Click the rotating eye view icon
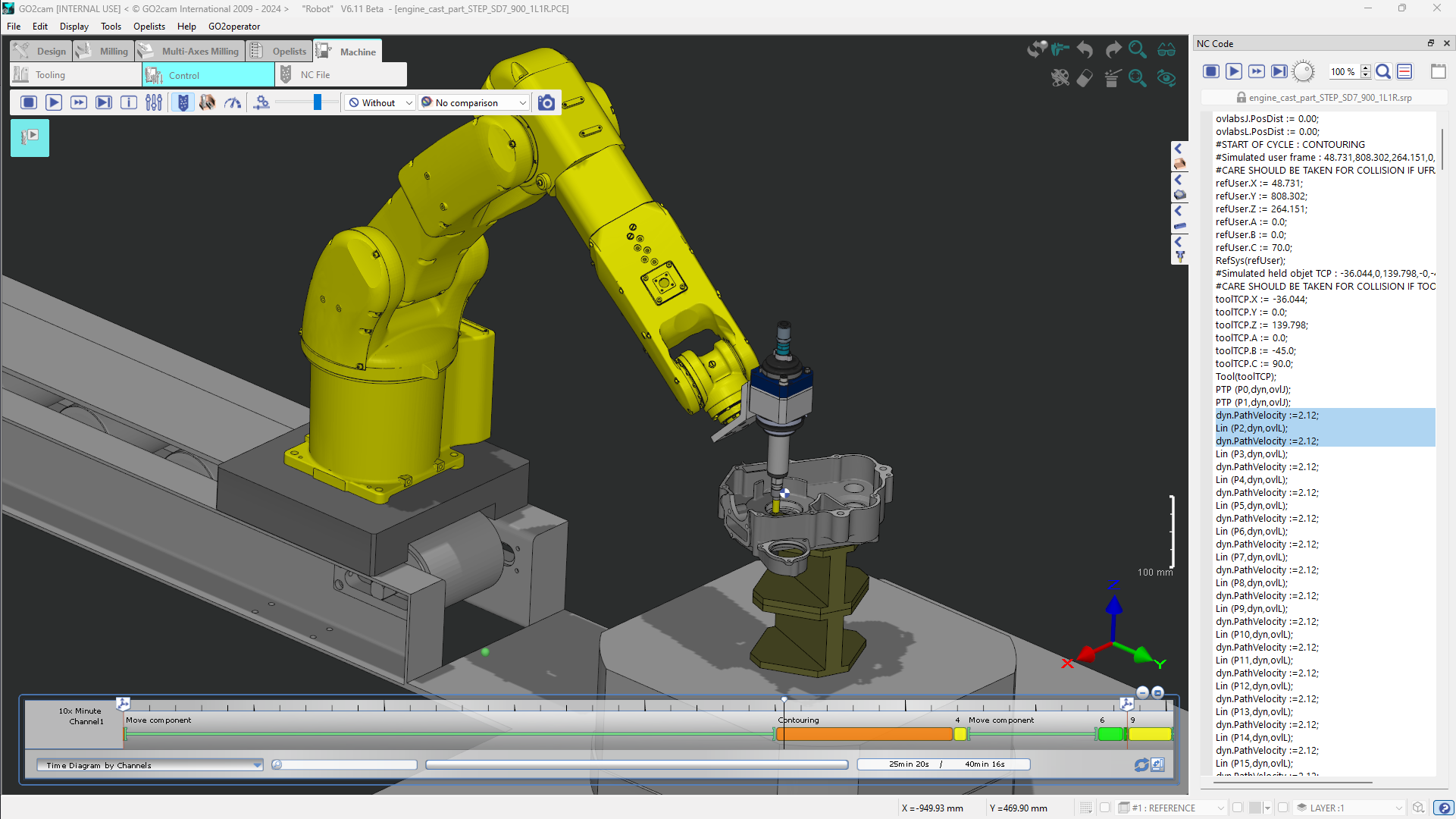The width and height of the screenshot is (1456, 819). [1166, 78]
